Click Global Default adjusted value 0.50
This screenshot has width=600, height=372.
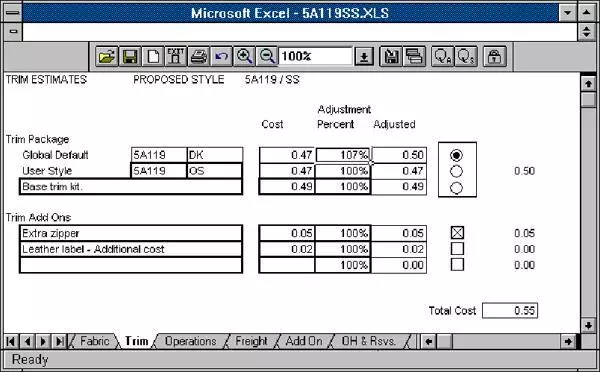click(x=399, y=155)
